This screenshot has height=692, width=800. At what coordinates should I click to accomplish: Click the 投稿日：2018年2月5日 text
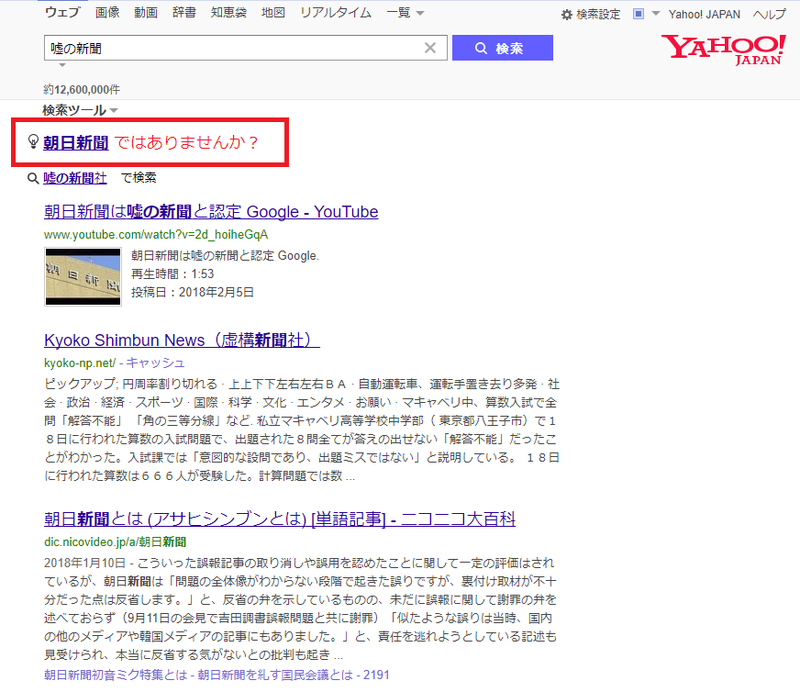tap(192, 292)
